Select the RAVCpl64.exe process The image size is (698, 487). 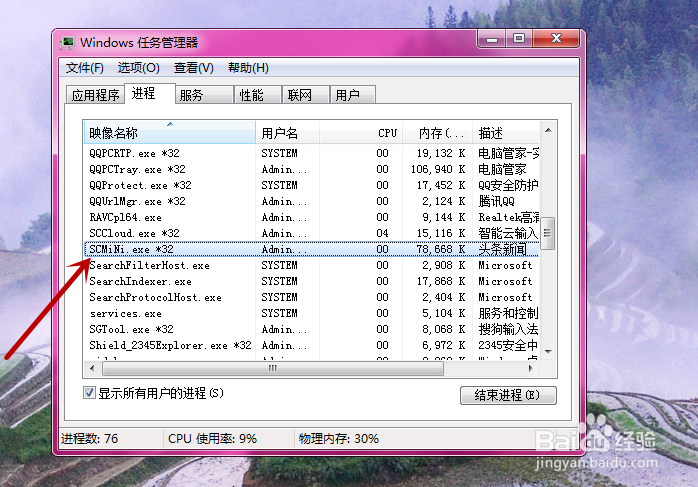(x=312, y=217)
